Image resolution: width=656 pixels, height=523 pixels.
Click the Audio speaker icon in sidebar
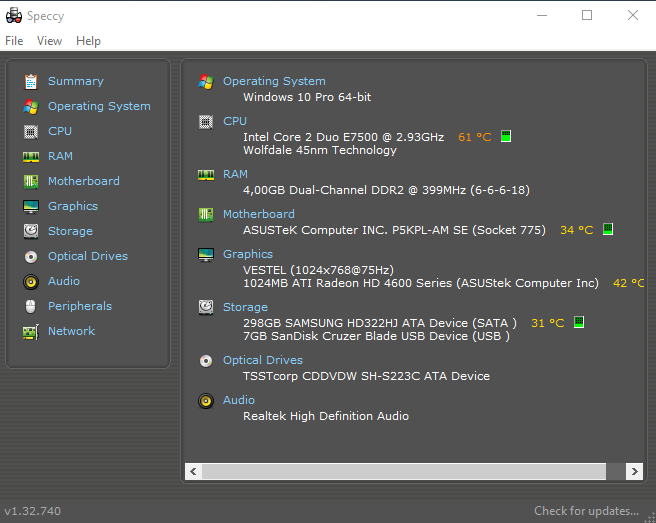click(31, 282)
